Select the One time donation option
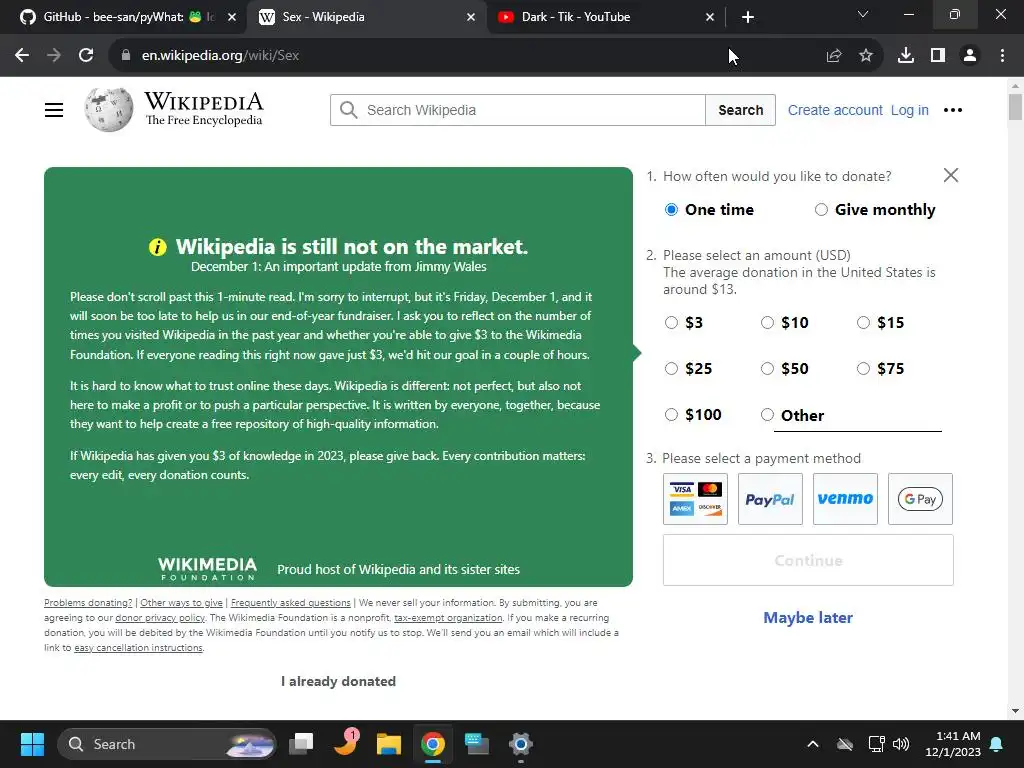 [671, 210]
